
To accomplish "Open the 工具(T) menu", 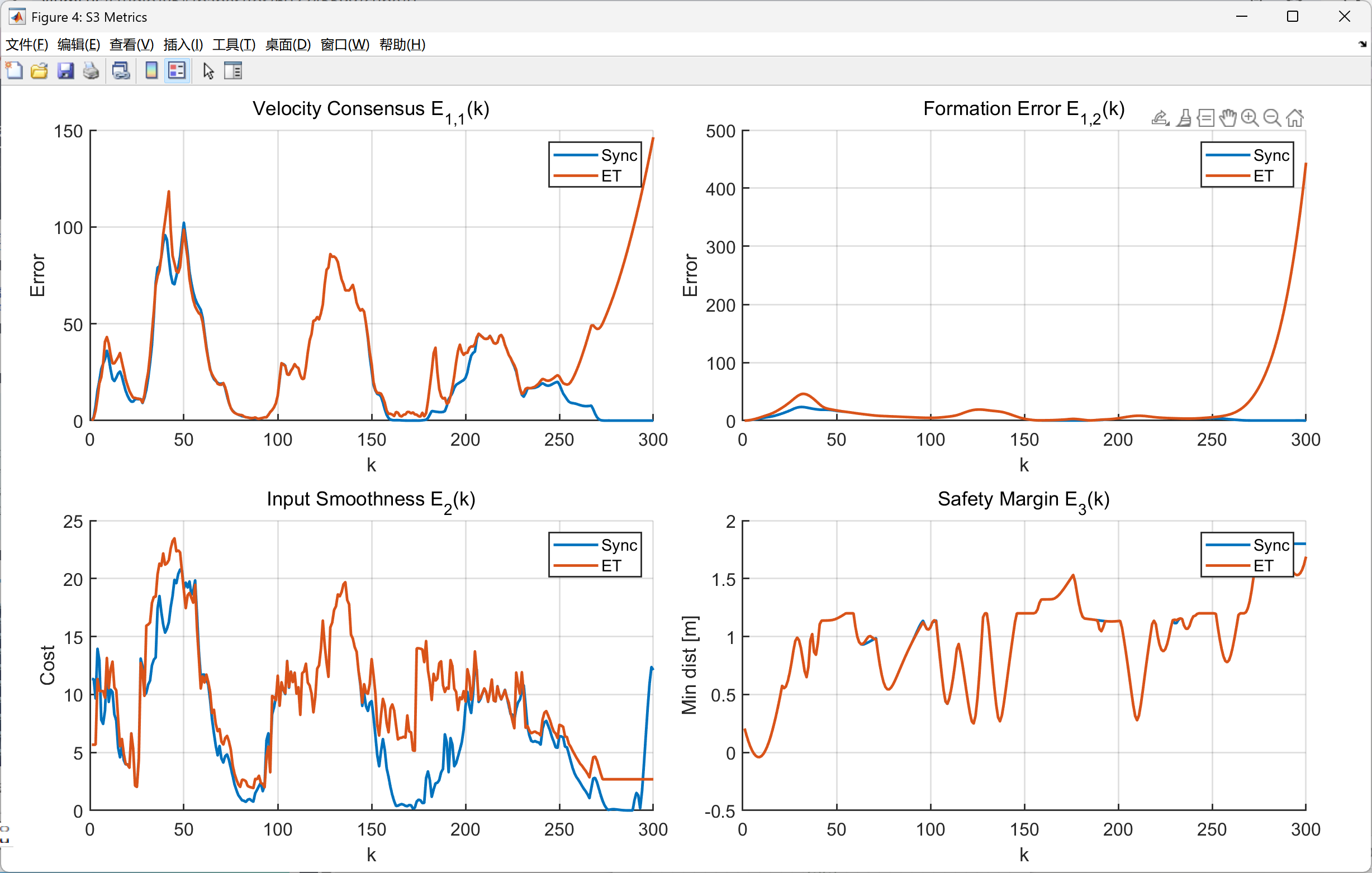I will tap(234, 45).
